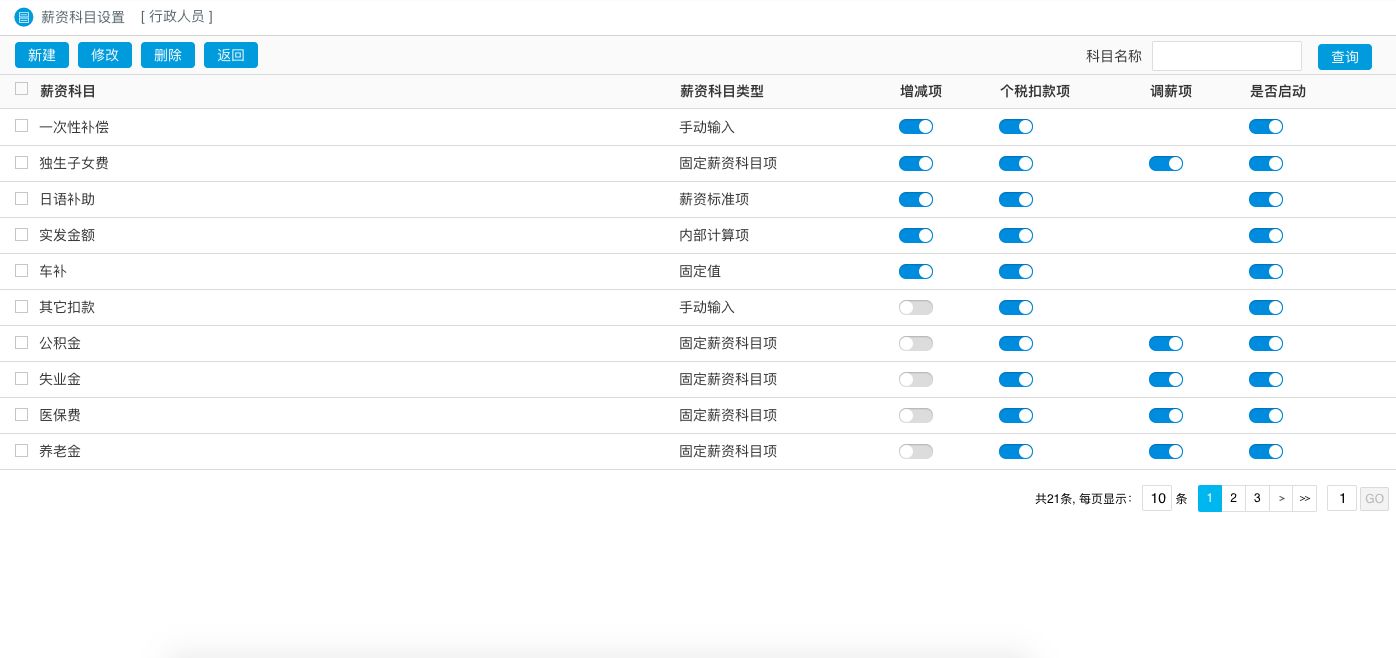
Task: Toggle 是否启动 switch for 车补
Action: (x=1265, y=271)
